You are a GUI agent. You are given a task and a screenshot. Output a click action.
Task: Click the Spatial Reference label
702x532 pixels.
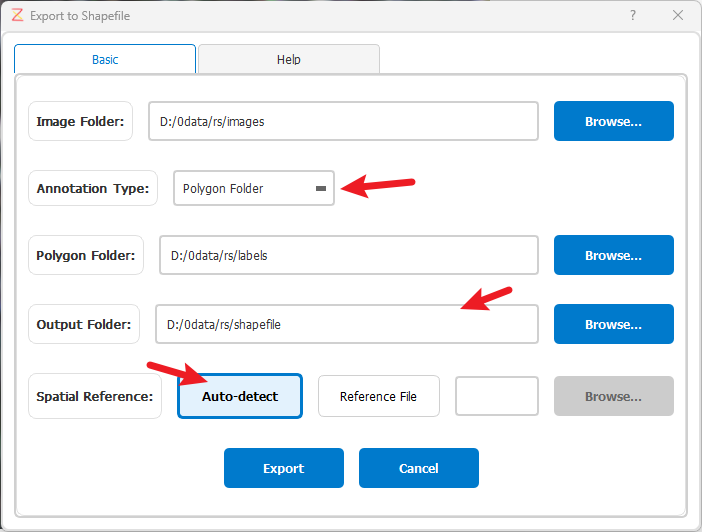pyautogui.click(x=95, y=396)
